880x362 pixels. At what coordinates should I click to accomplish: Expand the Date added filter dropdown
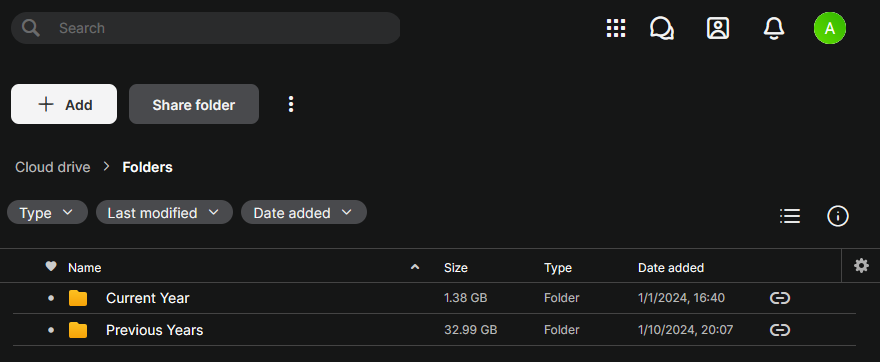pyautogui.click(x=304, y=213)
